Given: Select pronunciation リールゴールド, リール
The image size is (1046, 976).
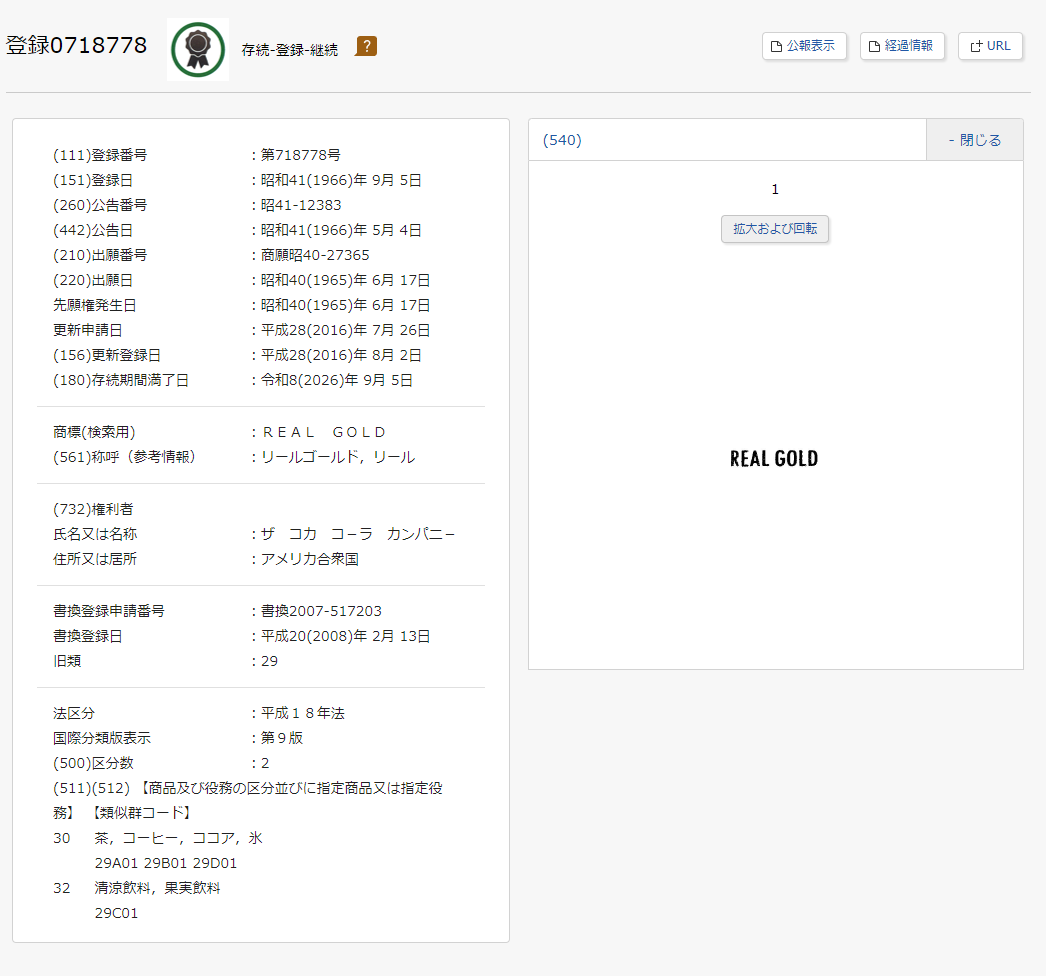Looking at the screenshot, I should pos(338,457).
